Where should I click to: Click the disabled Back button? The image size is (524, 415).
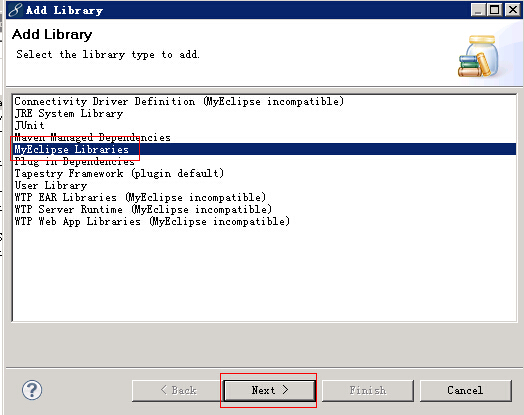point(178,390)
